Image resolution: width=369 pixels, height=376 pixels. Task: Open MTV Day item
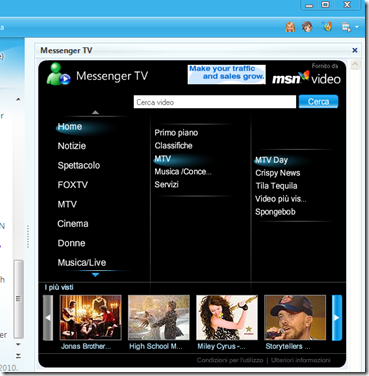[271, 160]
